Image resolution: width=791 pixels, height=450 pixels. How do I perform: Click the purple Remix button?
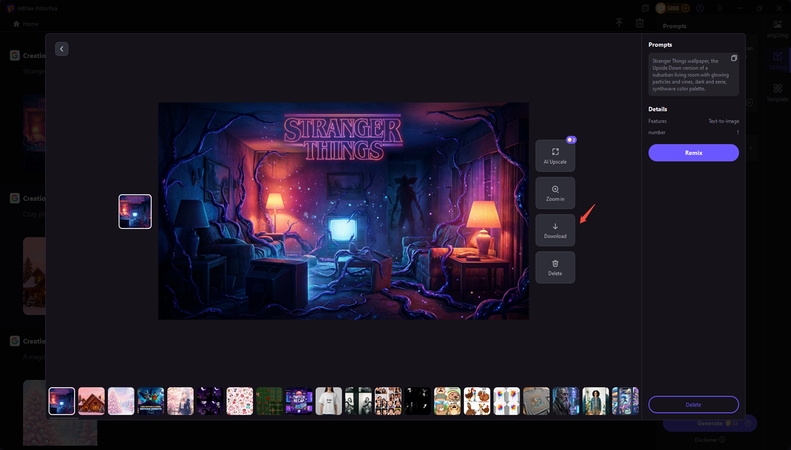click(694, 153)
